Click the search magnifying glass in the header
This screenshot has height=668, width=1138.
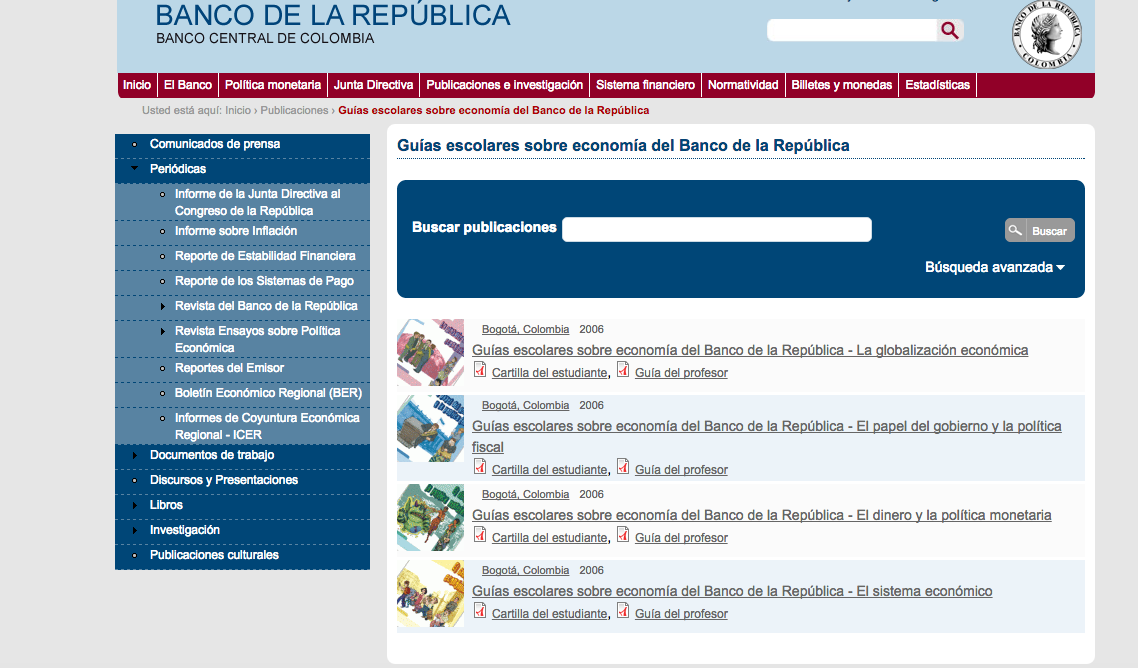(x=948, y=30)
